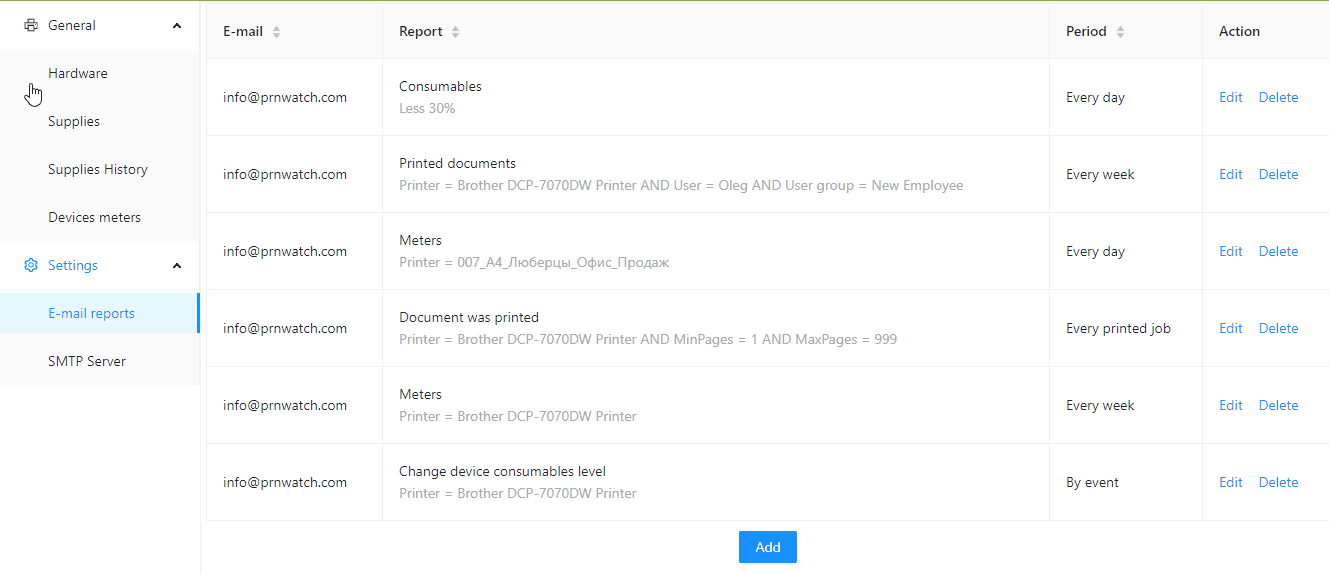Select Devices meters in sidebar
Image resolution: width=1329 pixels, height=574 pixels.
[x=100, y=217]
